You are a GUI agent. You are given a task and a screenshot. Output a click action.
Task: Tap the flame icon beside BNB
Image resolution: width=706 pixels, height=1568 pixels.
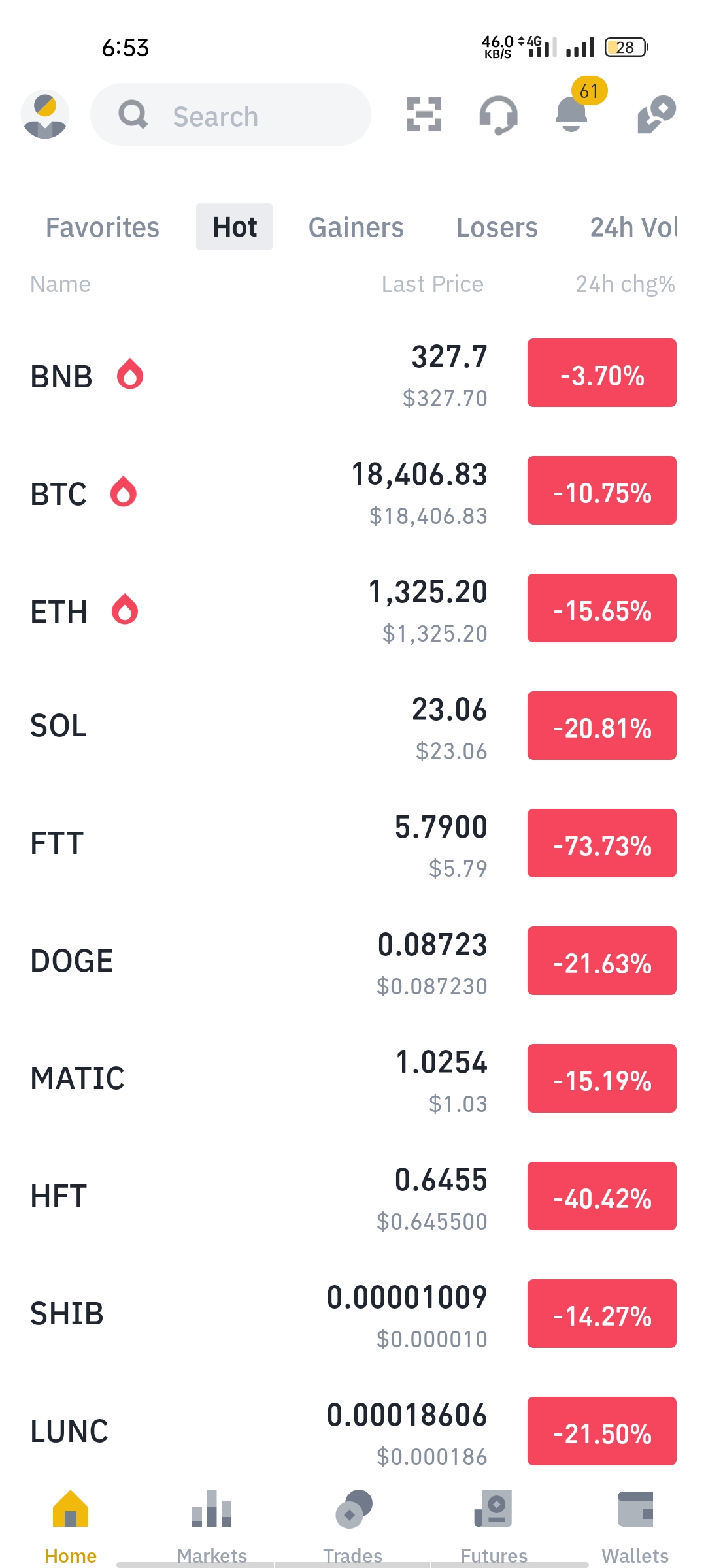pyautogui.click(x=130, y=374)
